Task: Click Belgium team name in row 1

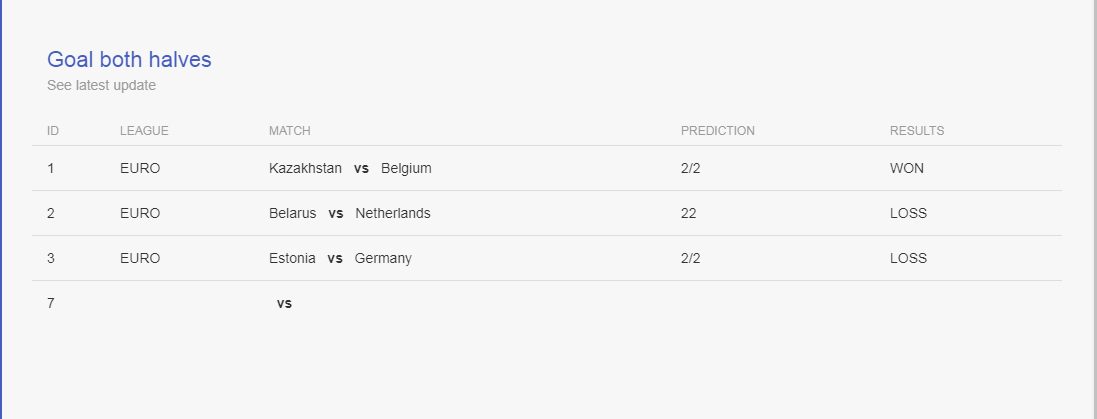Action: pos(406,169)
